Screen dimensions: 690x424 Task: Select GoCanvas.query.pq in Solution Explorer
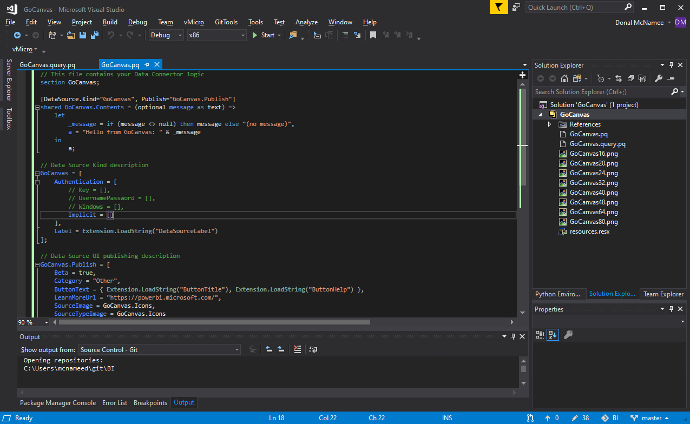(x=597, y=144)
